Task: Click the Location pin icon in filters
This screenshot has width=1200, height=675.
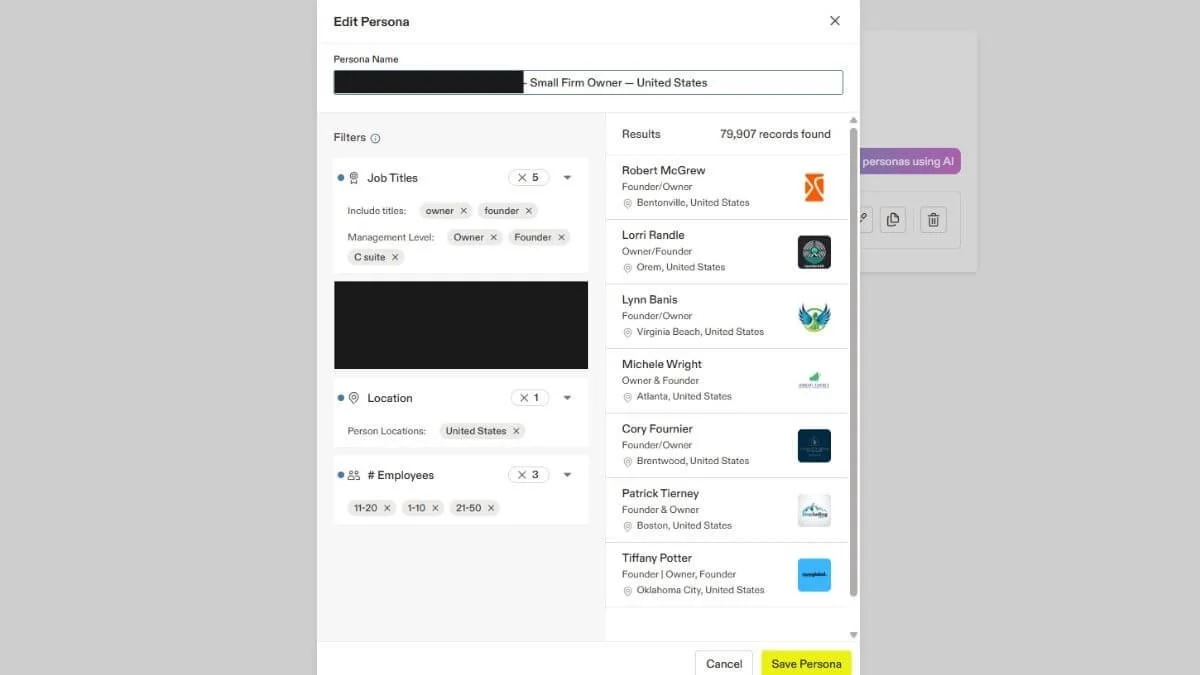Action: pyautogui.click(x=353, y=398)
